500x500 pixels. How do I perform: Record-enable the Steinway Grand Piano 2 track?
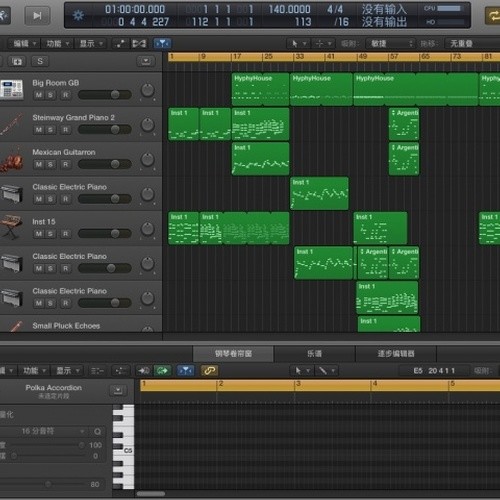click(66, 130)
